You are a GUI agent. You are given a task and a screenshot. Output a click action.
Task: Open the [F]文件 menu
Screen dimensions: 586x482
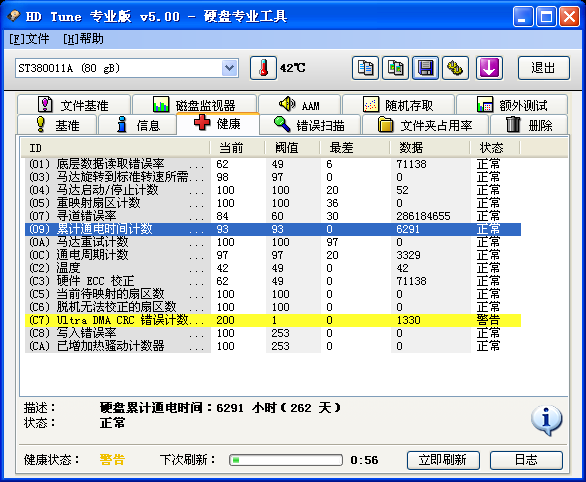click(x=29, y=39)
